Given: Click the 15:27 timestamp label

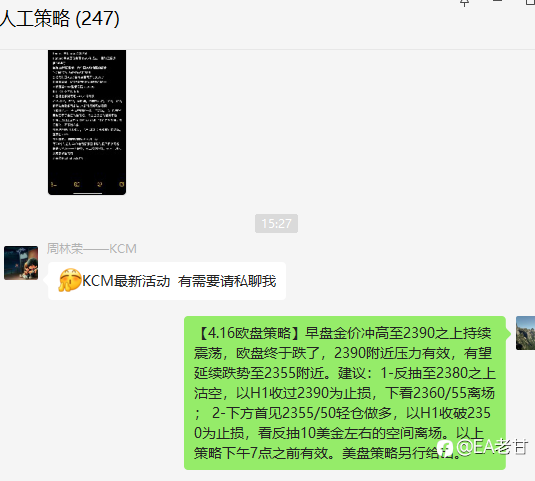Looking at the screenshot, I should [x=276, y=224].
